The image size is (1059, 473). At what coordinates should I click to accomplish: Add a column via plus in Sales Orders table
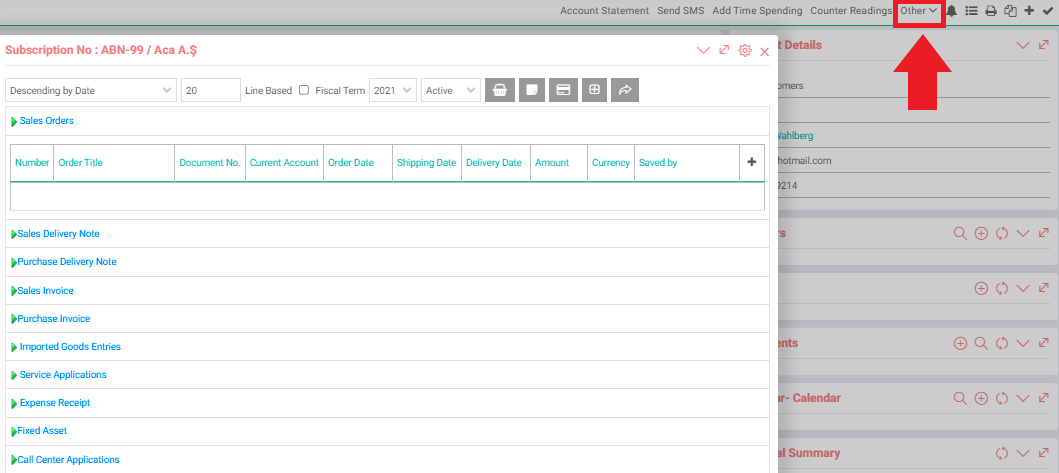pos(751,162)
